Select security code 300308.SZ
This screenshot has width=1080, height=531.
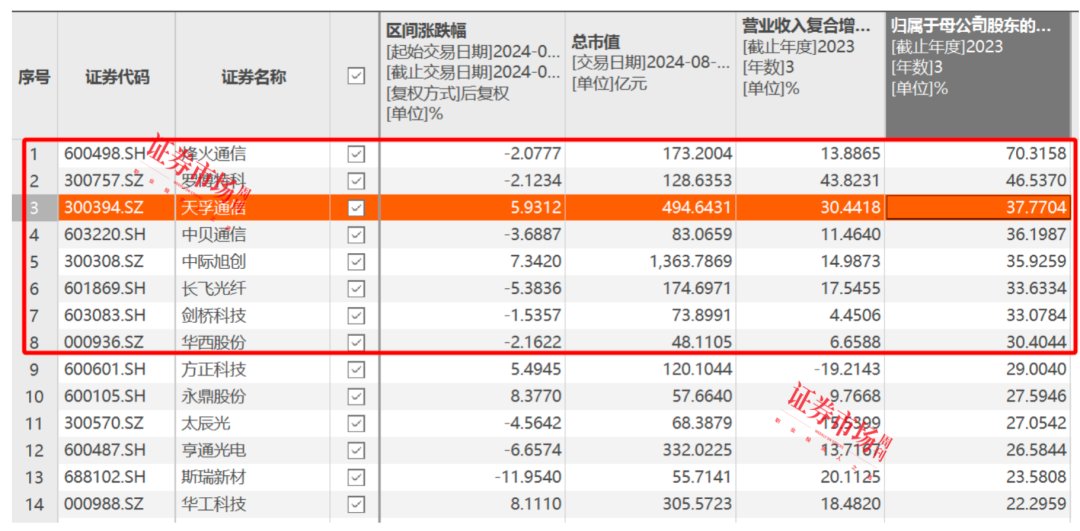tap(105, 262)
